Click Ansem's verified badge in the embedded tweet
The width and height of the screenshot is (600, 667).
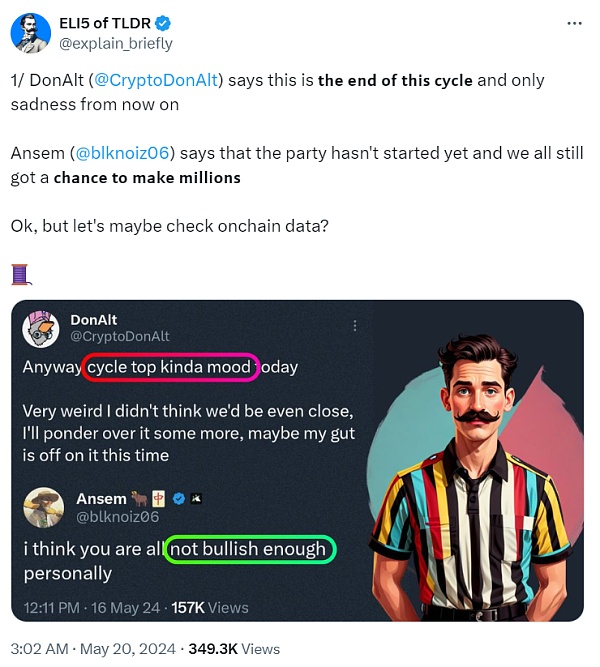[178, 498]
